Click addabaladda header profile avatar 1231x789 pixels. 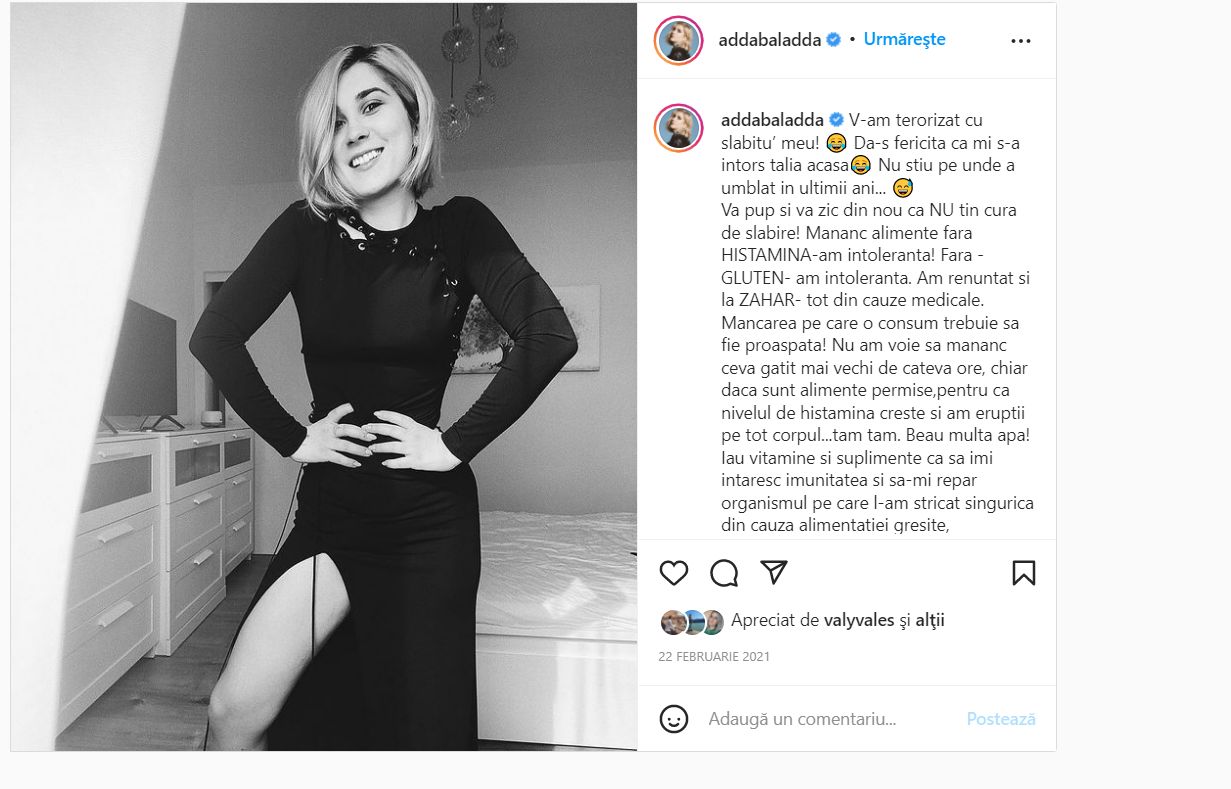(x=678, y=40)
